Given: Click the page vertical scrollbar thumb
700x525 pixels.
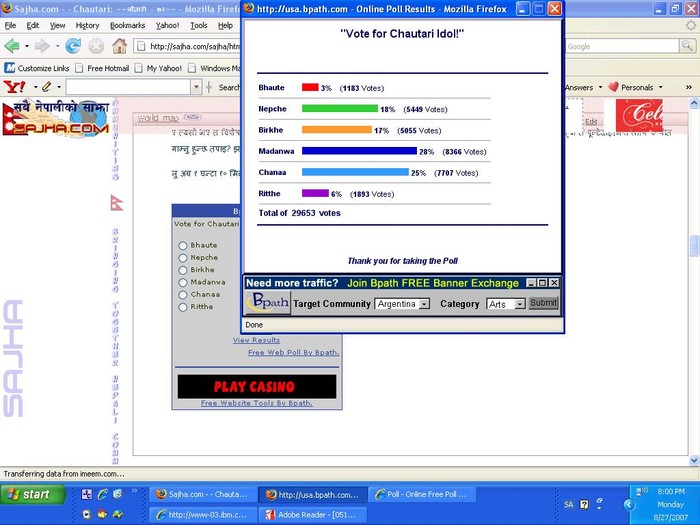Looking at the screenshot, I should click(694, 246).
